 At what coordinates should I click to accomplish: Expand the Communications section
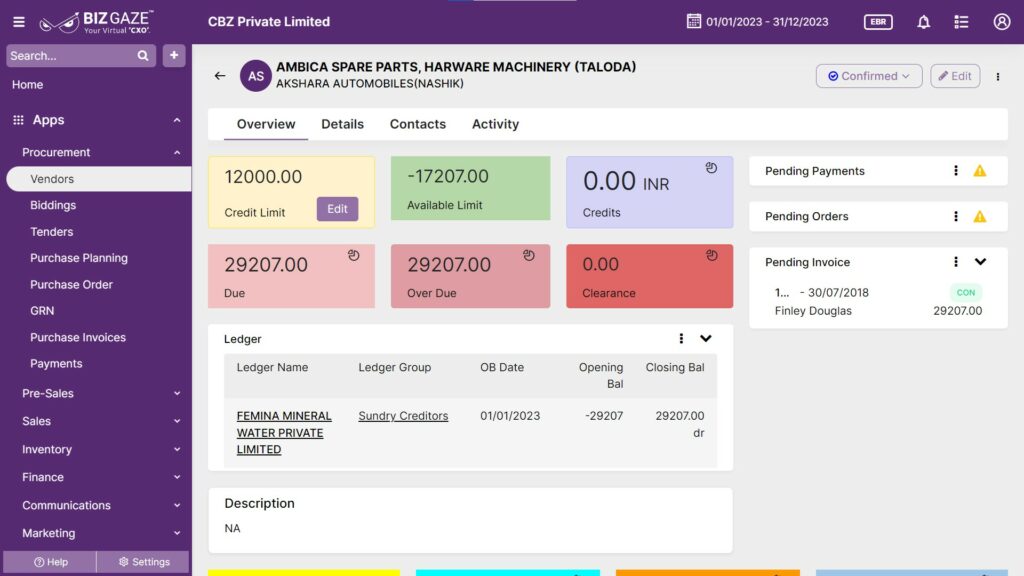pos(177,505)
